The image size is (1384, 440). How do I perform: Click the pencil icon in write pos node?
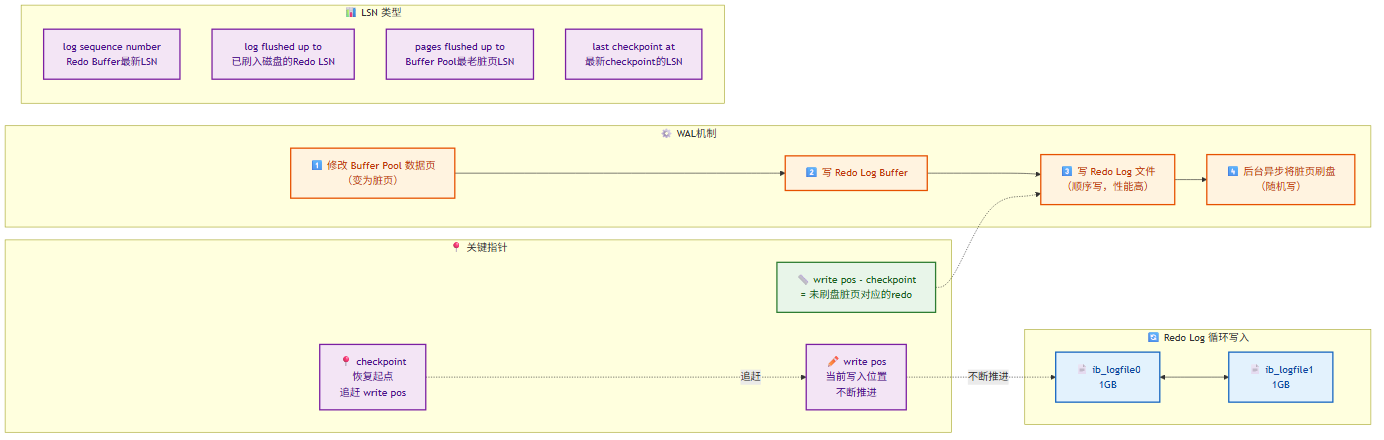pos(833,361)
